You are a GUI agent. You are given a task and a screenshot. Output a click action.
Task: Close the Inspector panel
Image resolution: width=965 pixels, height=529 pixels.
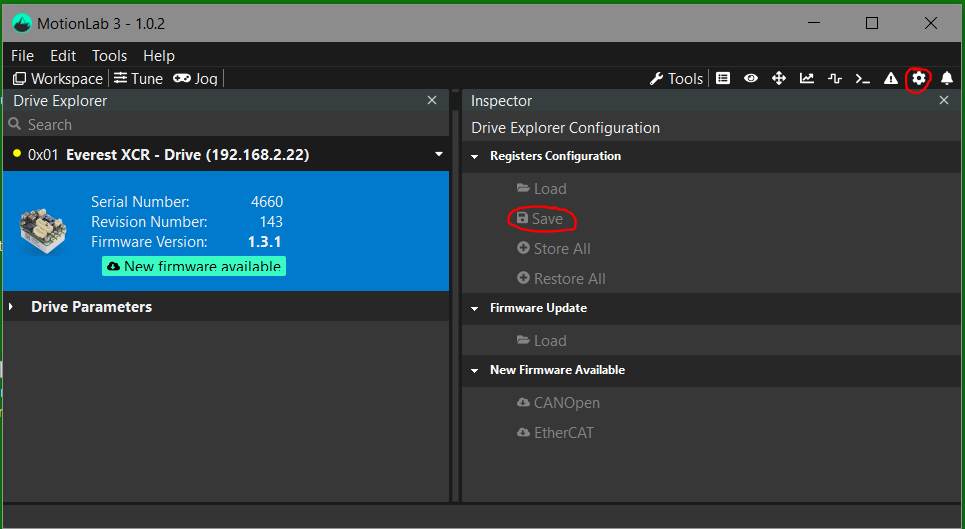pos(943,100)
